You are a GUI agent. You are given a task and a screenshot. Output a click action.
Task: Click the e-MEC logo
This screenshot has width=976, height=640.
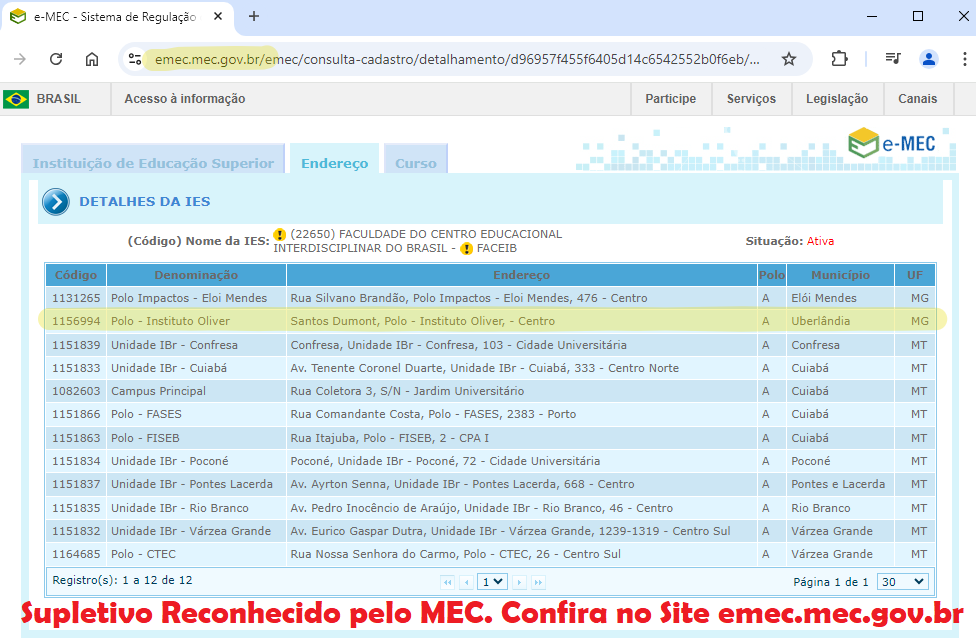pyautogui.click(x=891, y=143)
